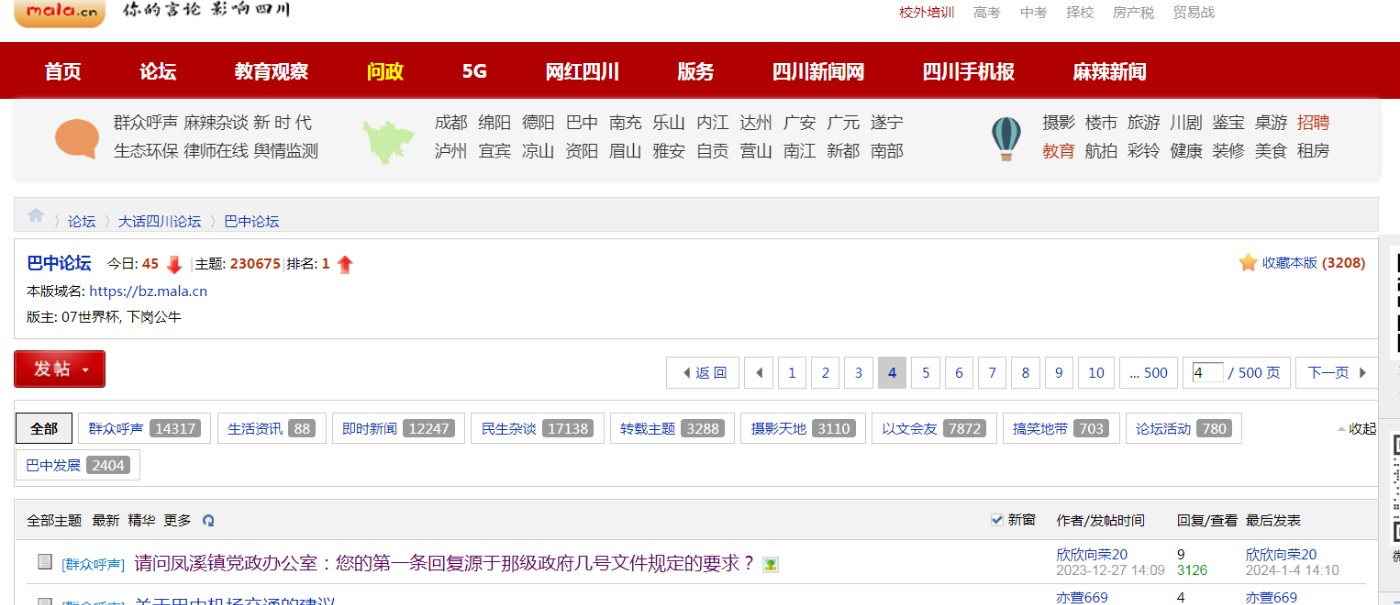The width and height of the screenshot is (1400, 605).
Task: Expand the 更多 thread filter options
Action: click(177, 521)
